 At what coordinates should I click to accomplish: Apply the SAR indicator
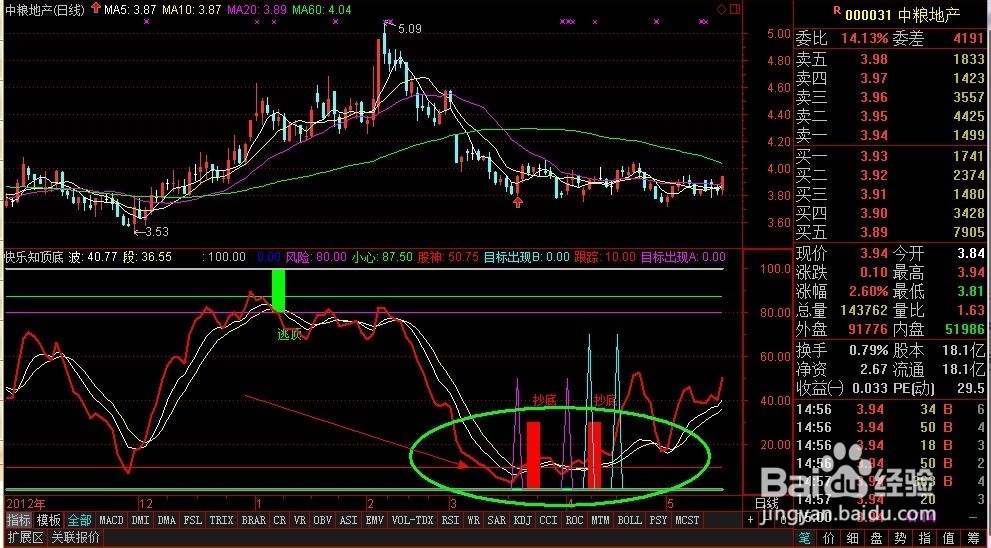[x=496, y=520]
